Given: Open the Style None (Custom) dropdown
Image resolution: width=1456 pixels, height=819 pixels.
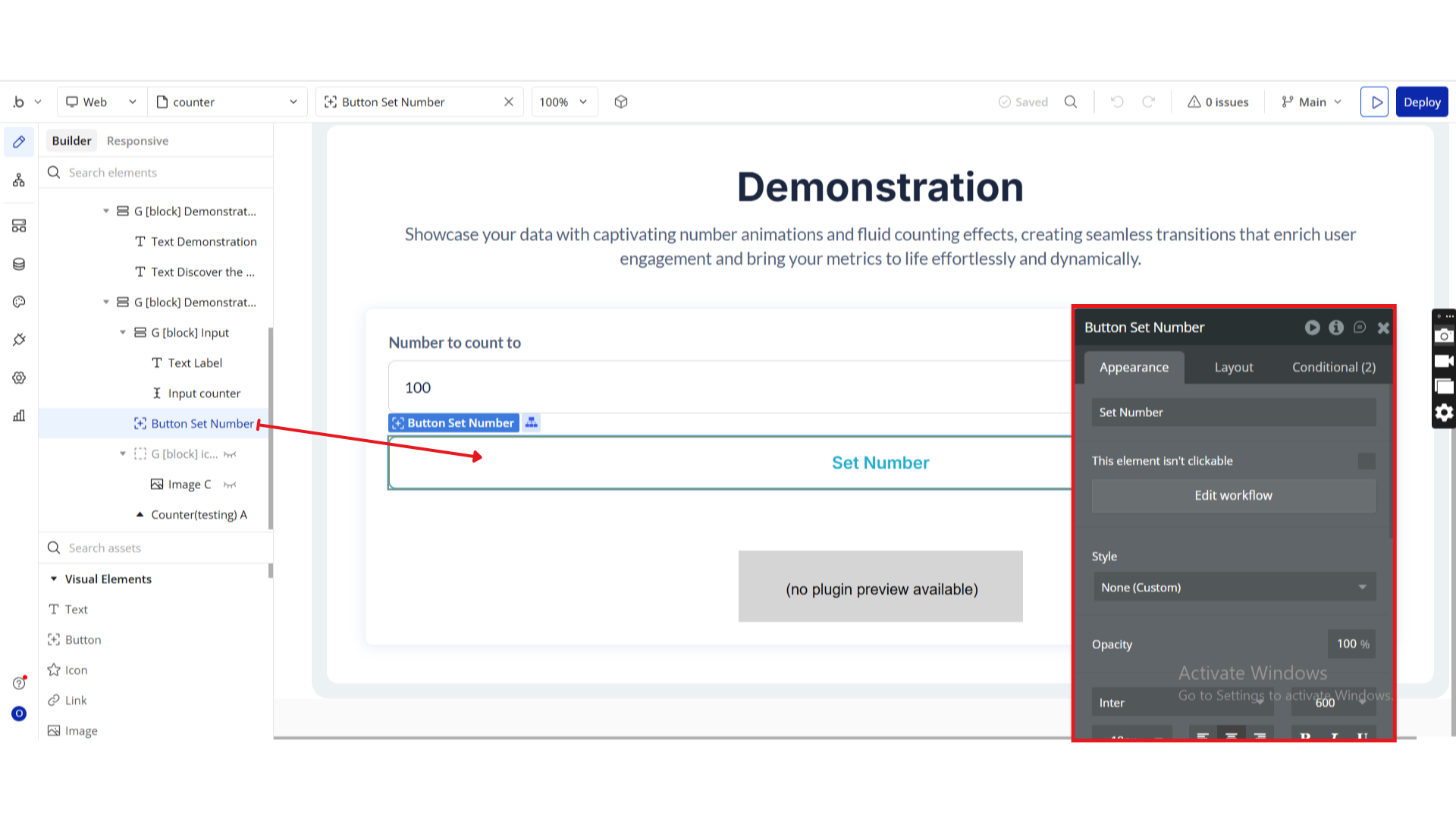Looking at the screenshot, I should click(1234, 588).
